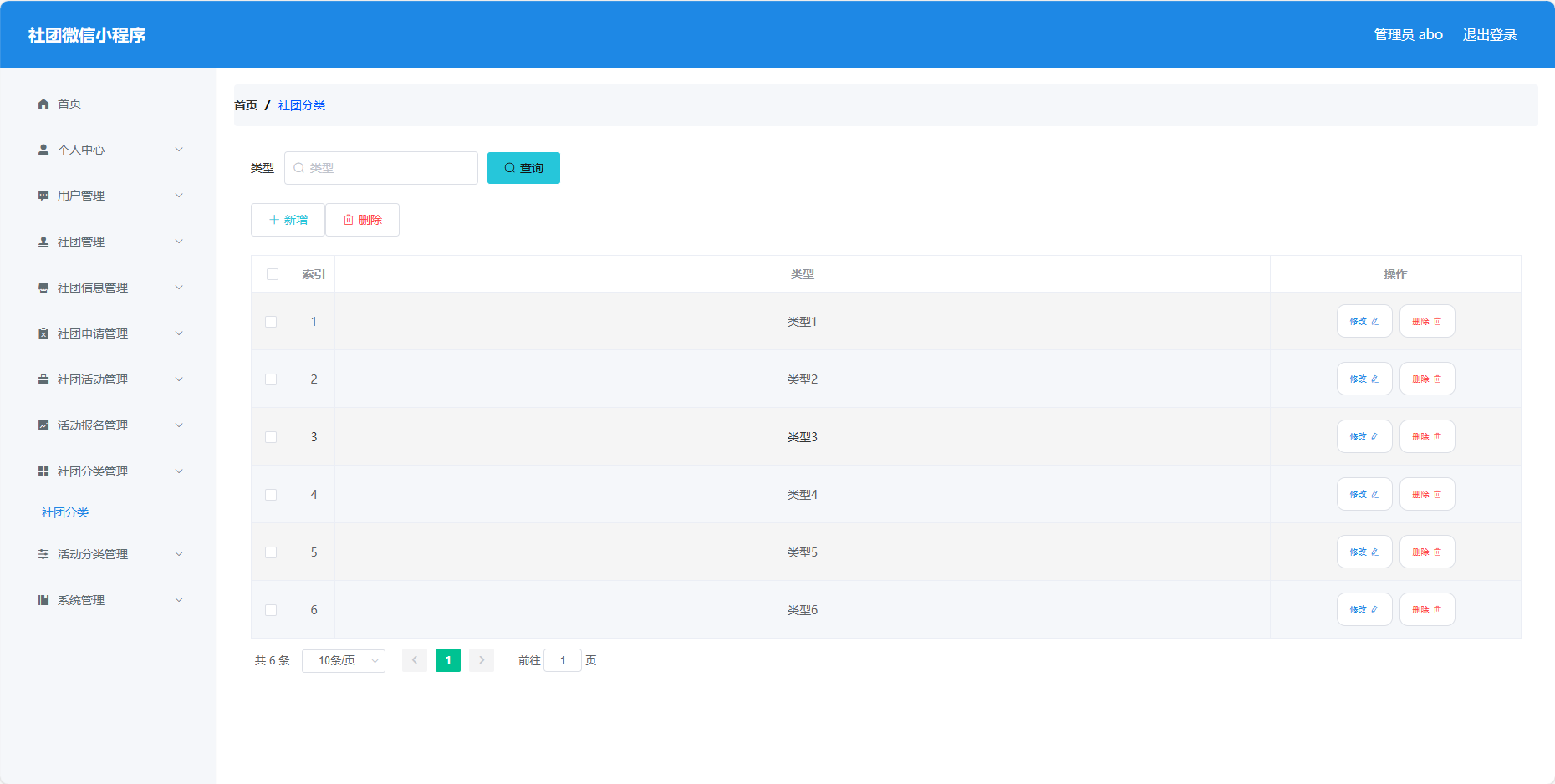Click the trash icon for 类型1 row
This screenshot has width=1555, height=784.
coord(1437,322)
